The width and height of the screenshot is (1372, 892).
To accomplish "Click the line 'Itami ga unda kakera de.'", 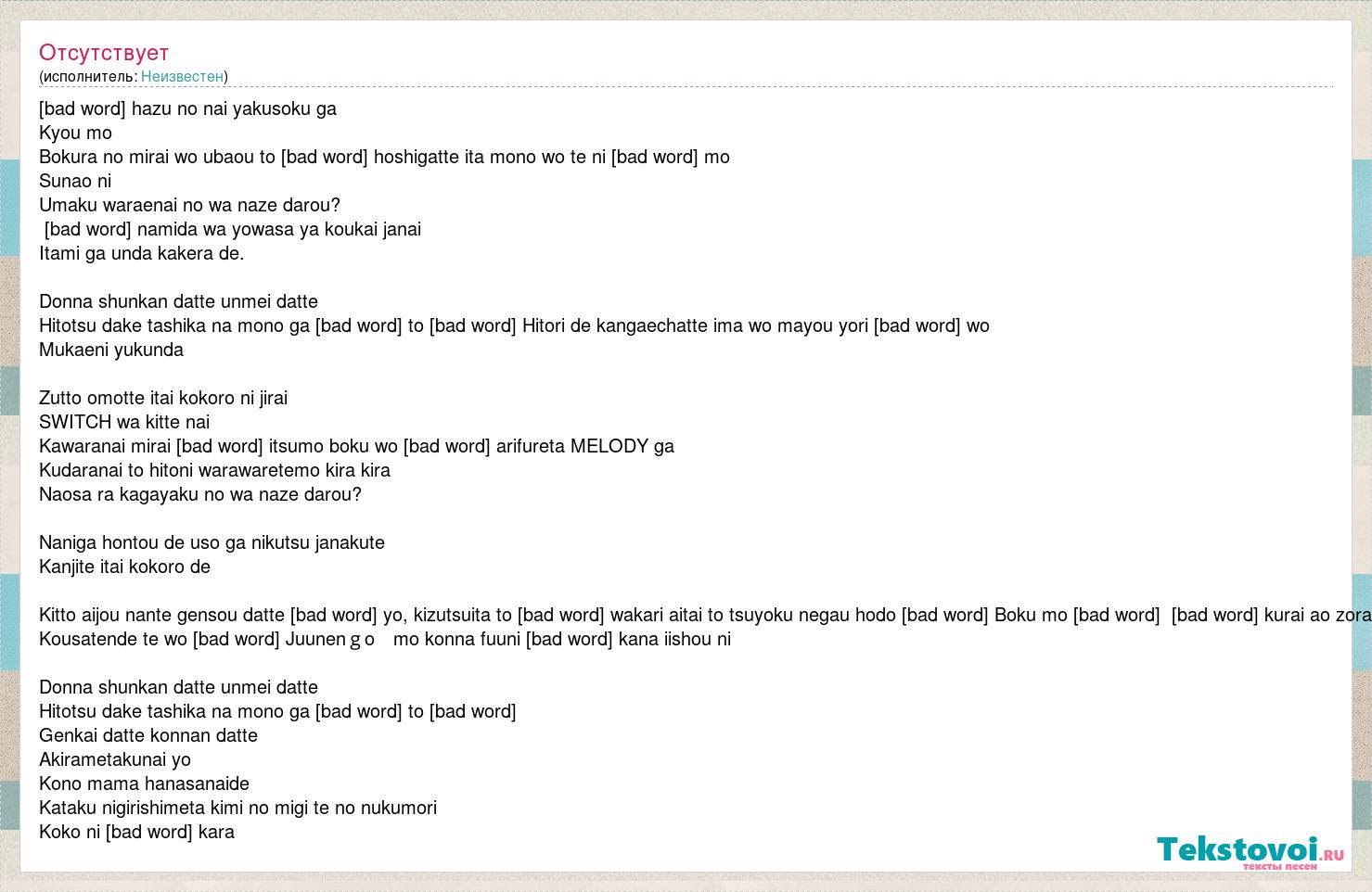I will tap(142, 253).
